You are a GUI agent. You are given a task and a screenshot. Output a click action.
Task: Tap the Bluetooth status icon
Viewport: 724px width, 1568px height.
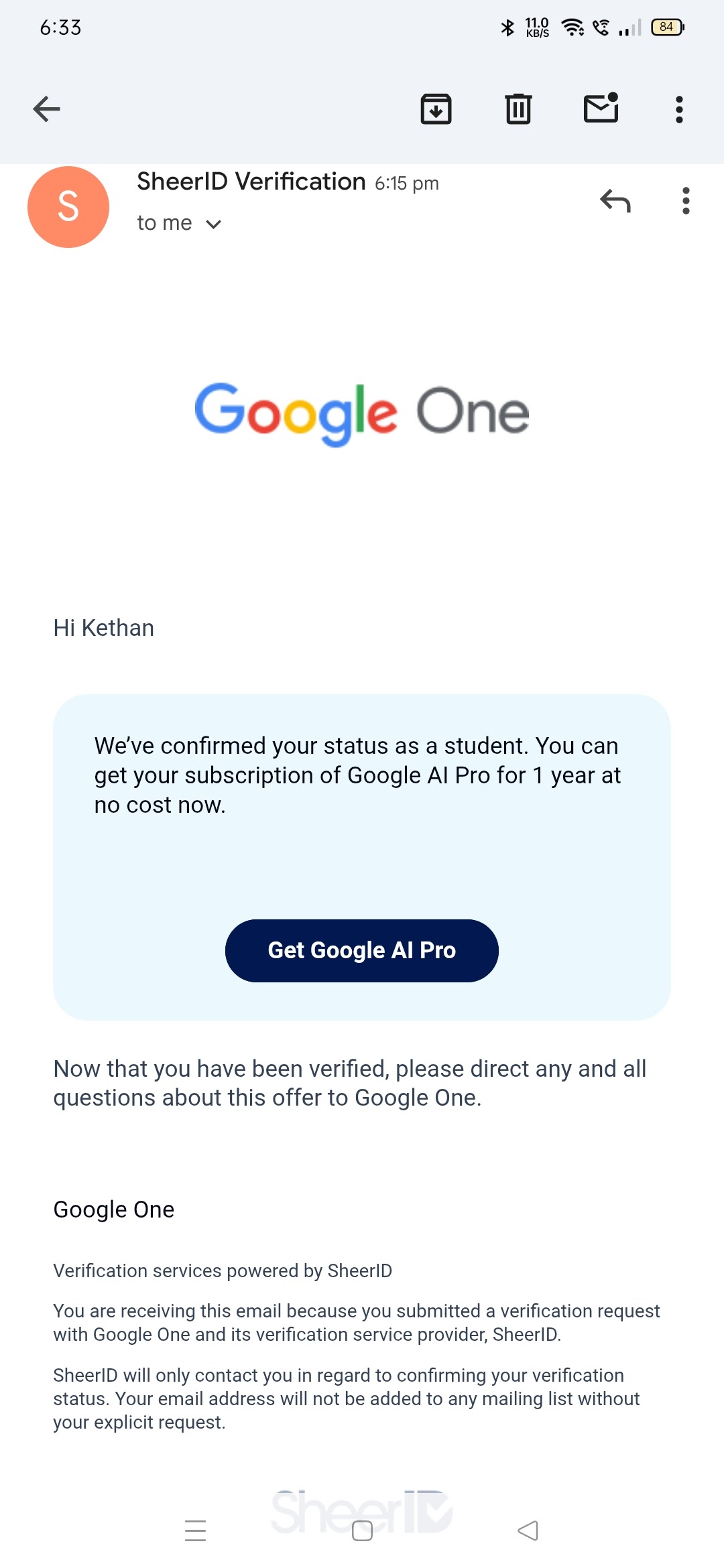point(507,27)
